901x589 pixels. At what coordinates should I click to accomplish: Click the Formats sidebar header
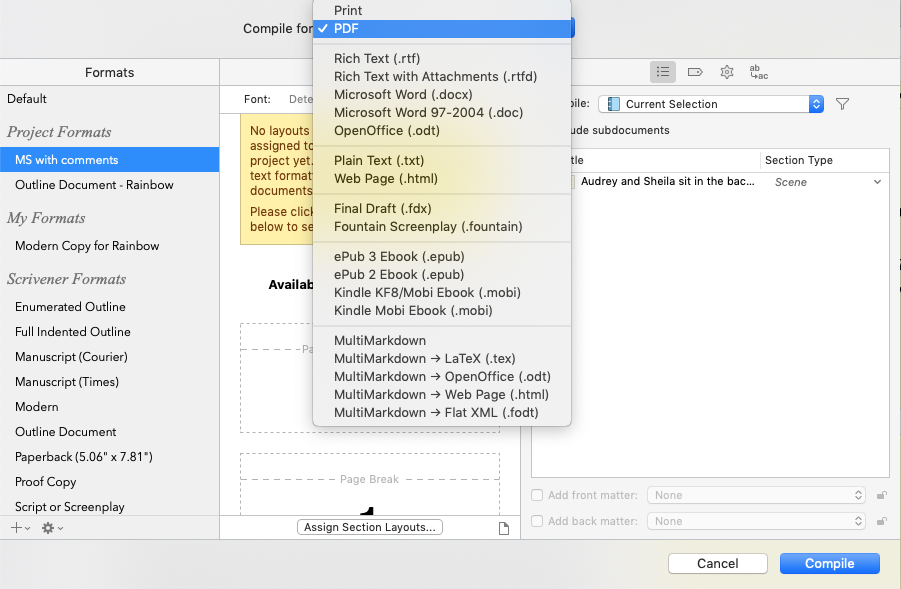pos(109,72)
